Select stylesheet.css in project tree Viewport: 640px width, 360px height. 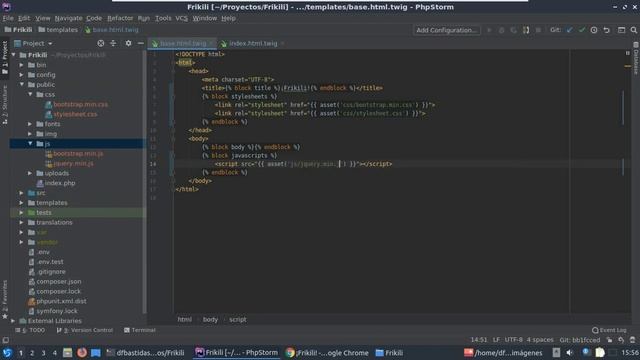pyautogui.click(x=75, y=114)
